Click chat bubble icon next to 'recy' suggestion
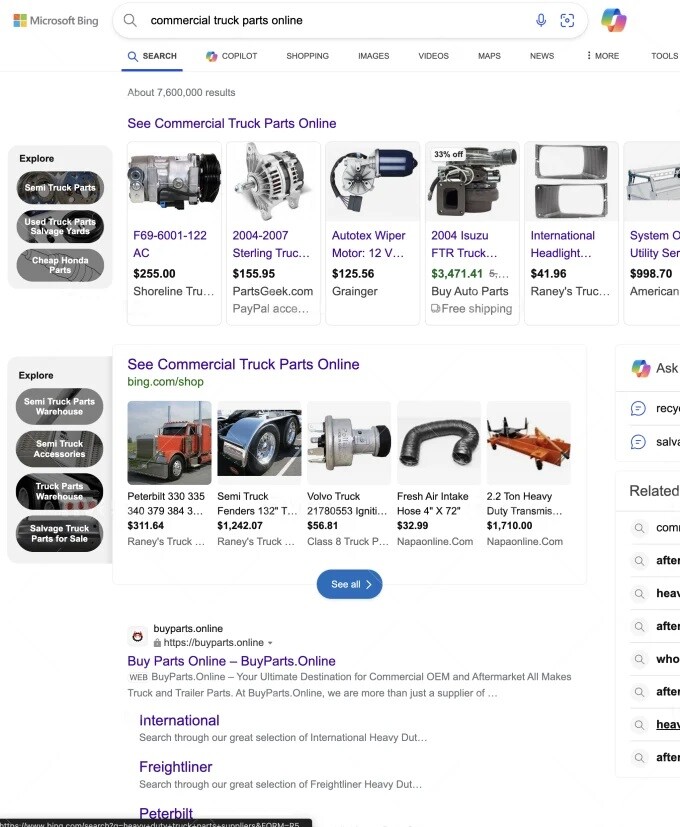680x827 pixels. pyautogui.click(x=638, y=408)
